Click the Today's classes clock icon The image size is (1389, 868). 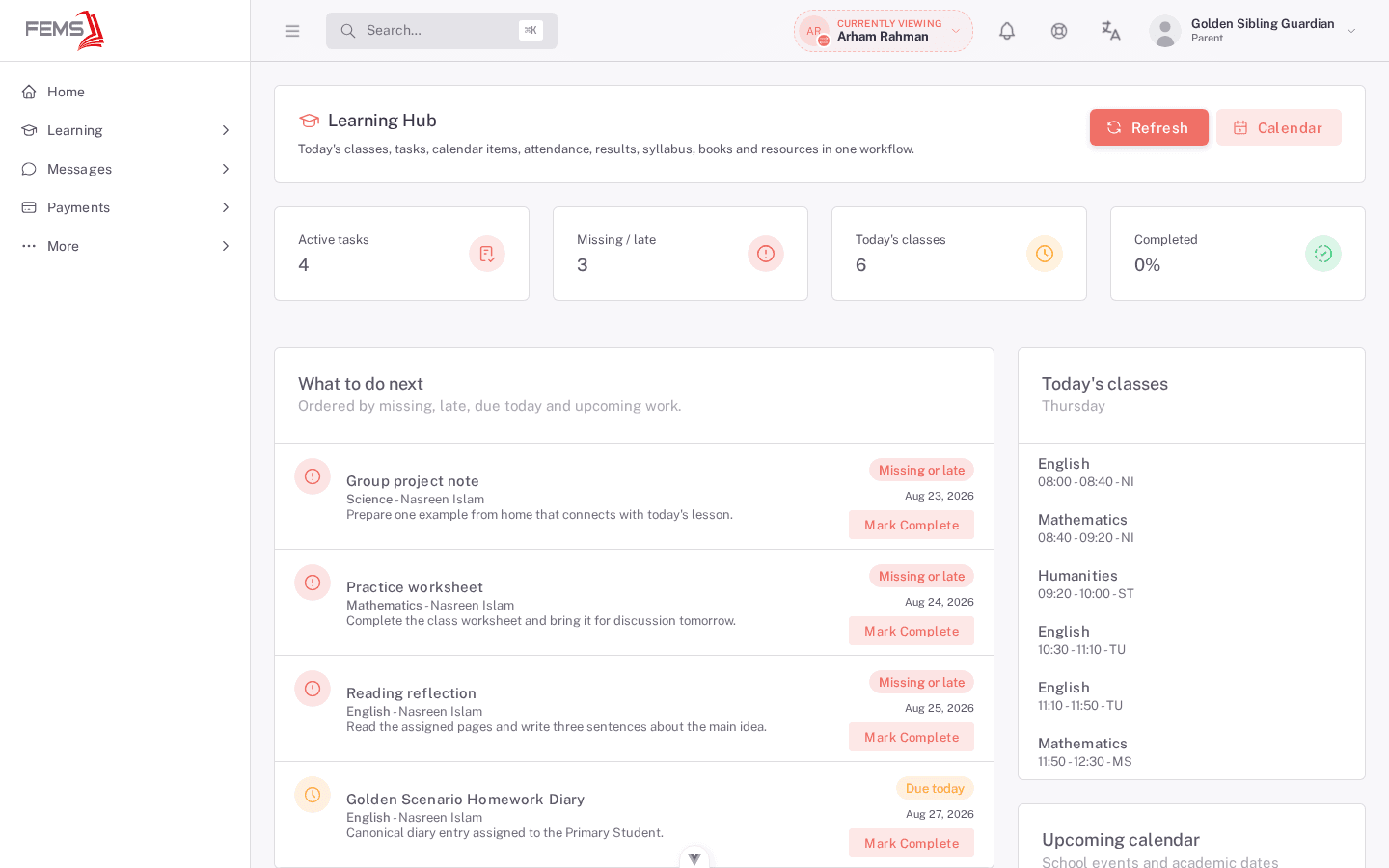coord(1045,254)
